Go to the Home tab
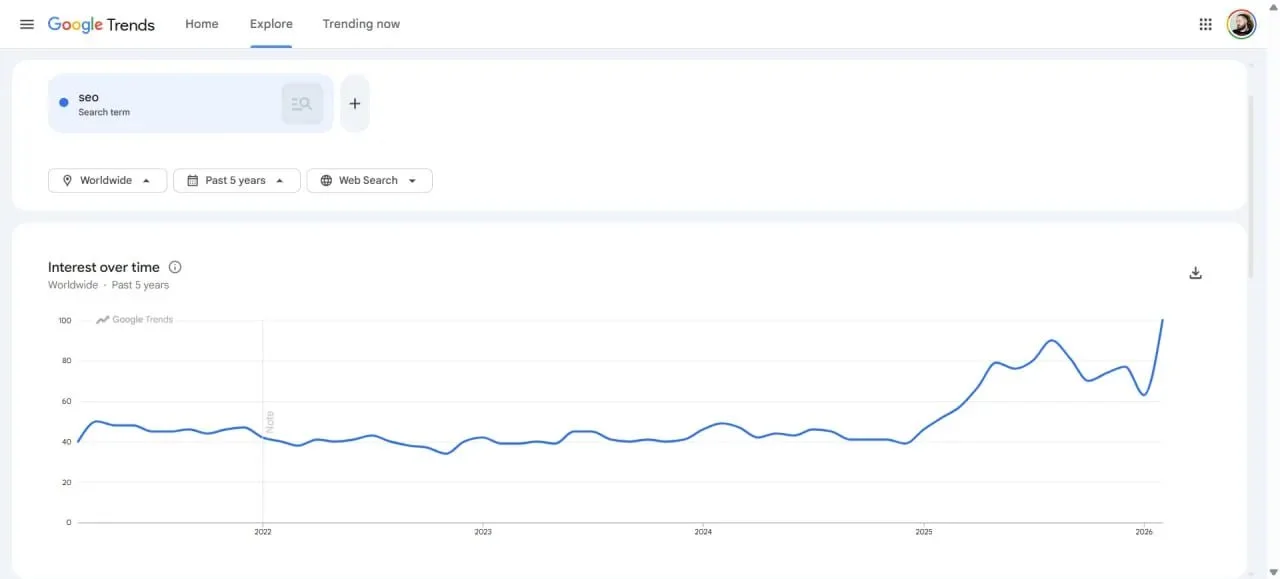The height and width of the screenshot is (579, 1280). coord(201,24)
